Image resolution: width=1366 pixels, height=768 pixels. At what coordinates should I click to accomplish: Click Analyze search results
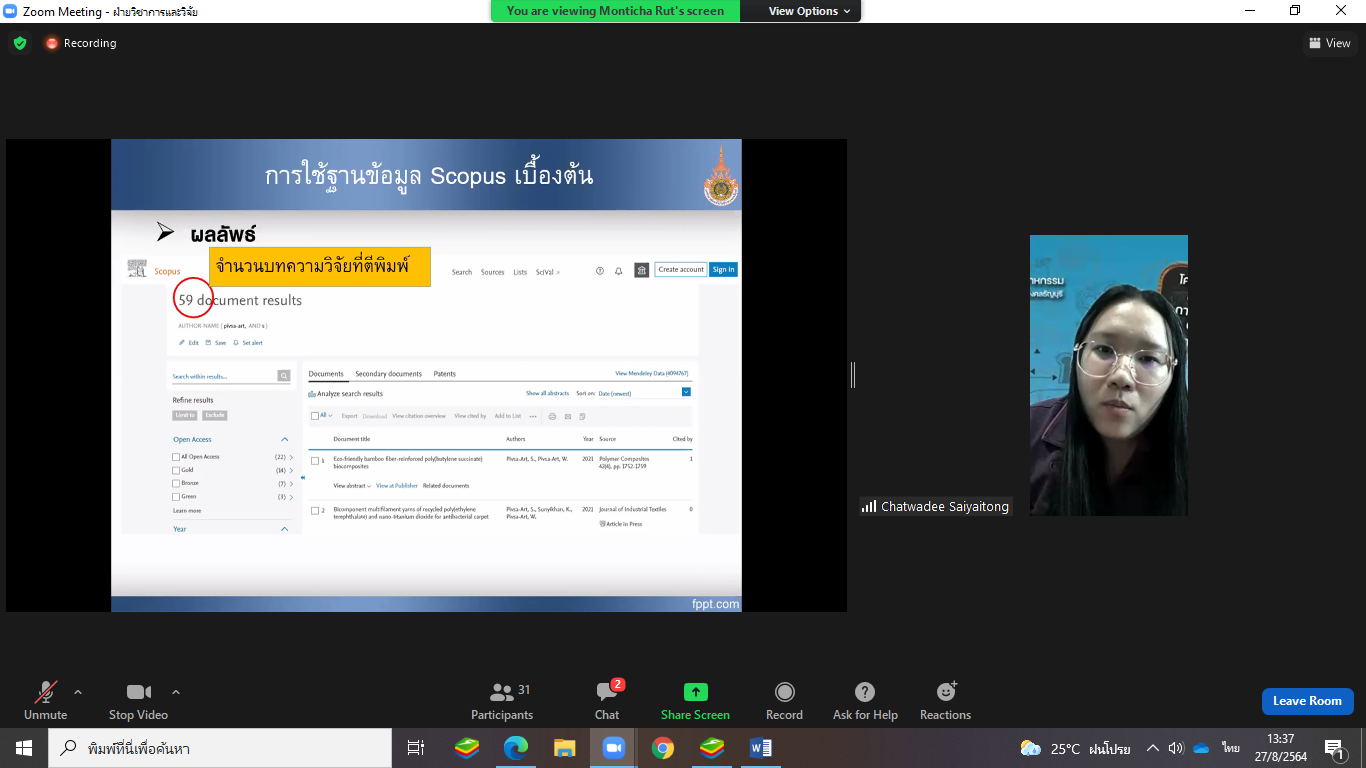[346, 394]
